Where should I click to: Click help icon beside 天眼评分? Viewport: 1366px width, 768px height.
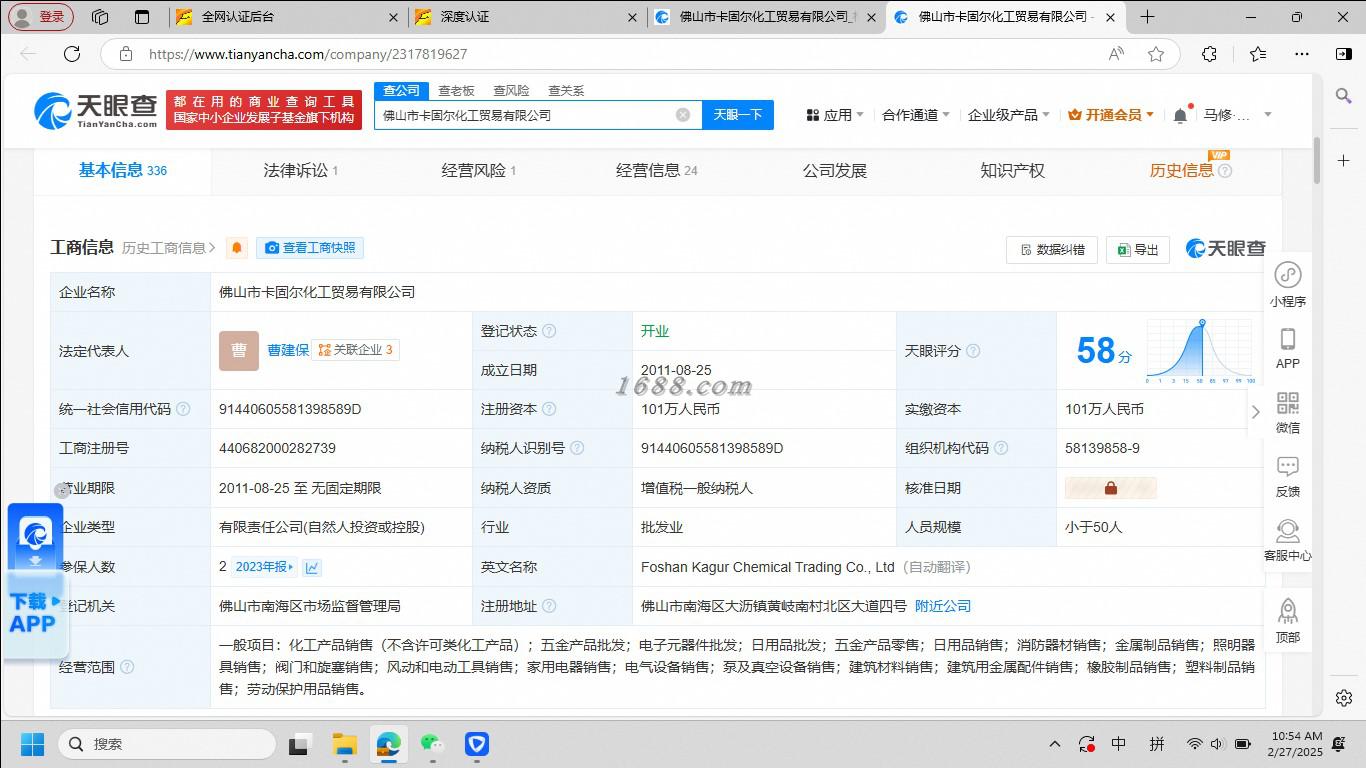point(973,351)
